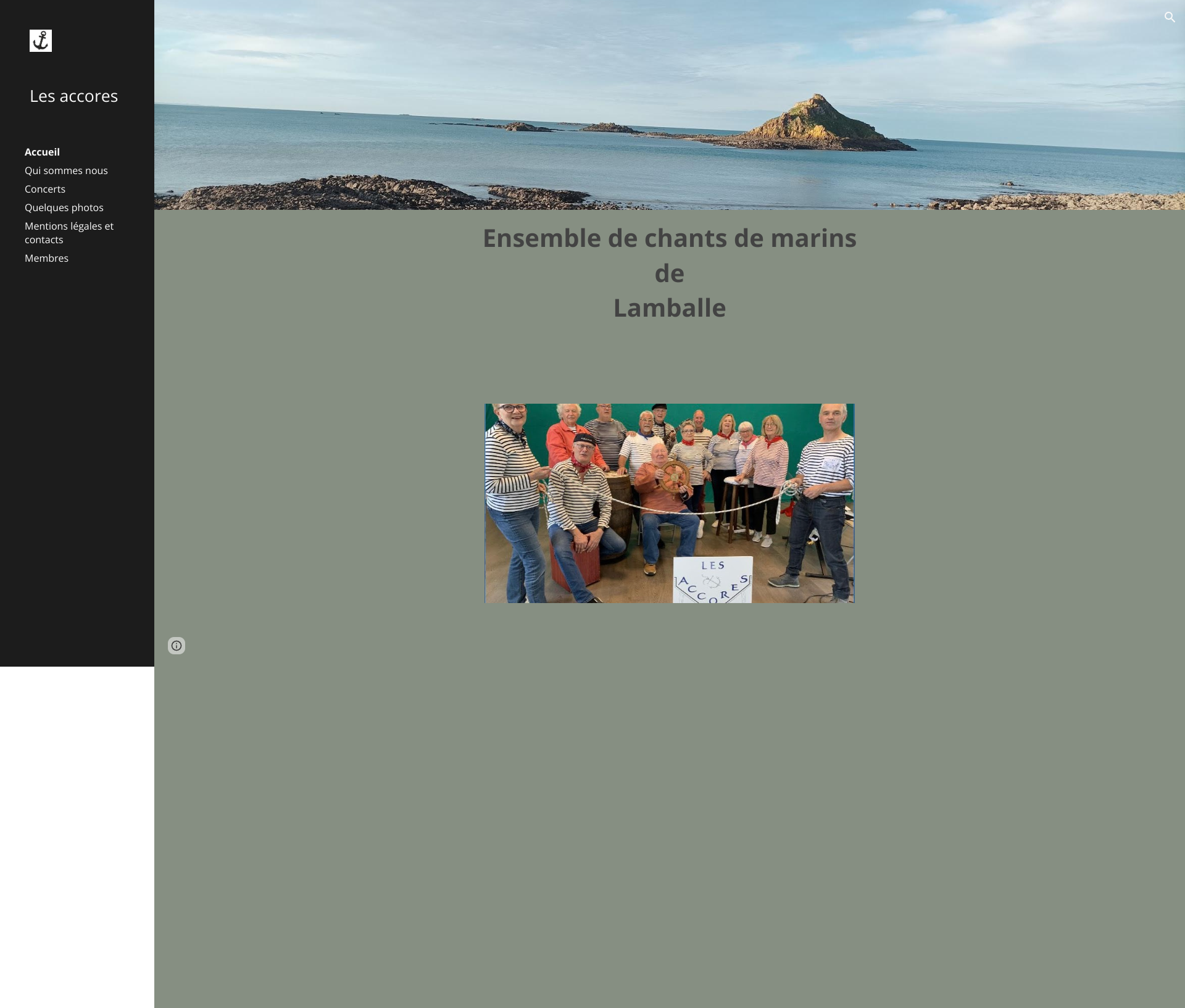Open Mentions légales et contacts
This screenshot has height=1008, width=1185.
click(x=69, y=233)
